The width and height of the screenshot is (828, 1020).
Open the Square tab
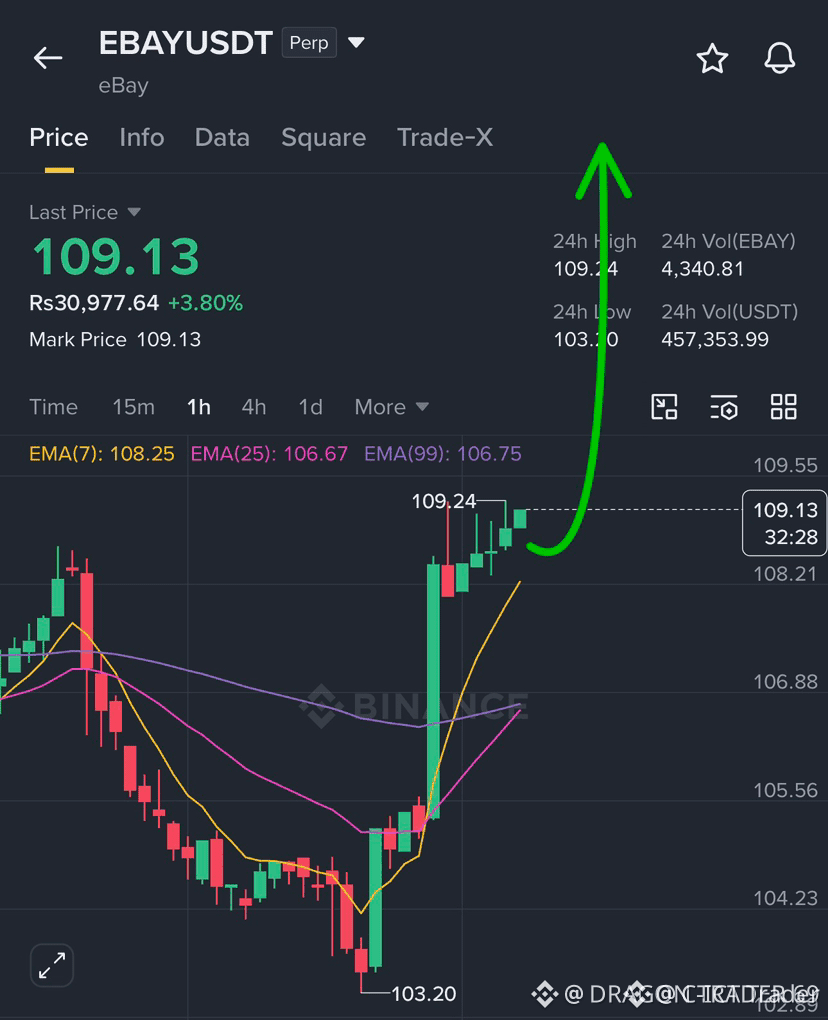pyautogui.click(x=323, y=138)
